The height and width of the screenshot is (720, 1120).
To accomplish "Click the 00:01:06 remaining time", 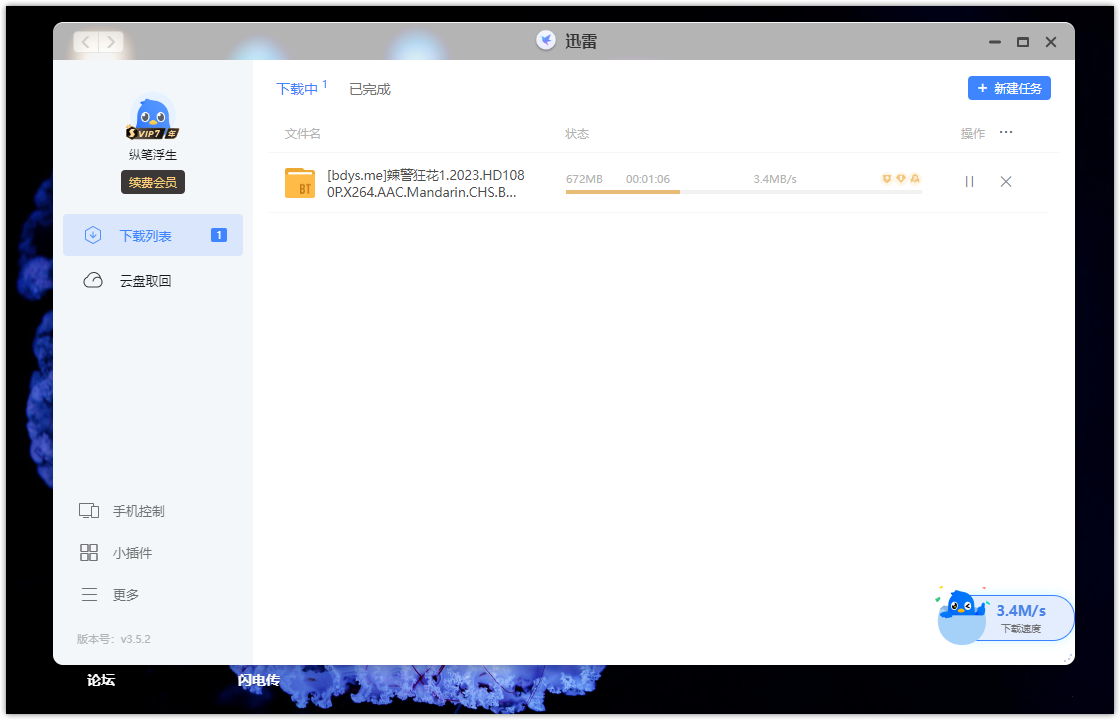I will (648, 179).
